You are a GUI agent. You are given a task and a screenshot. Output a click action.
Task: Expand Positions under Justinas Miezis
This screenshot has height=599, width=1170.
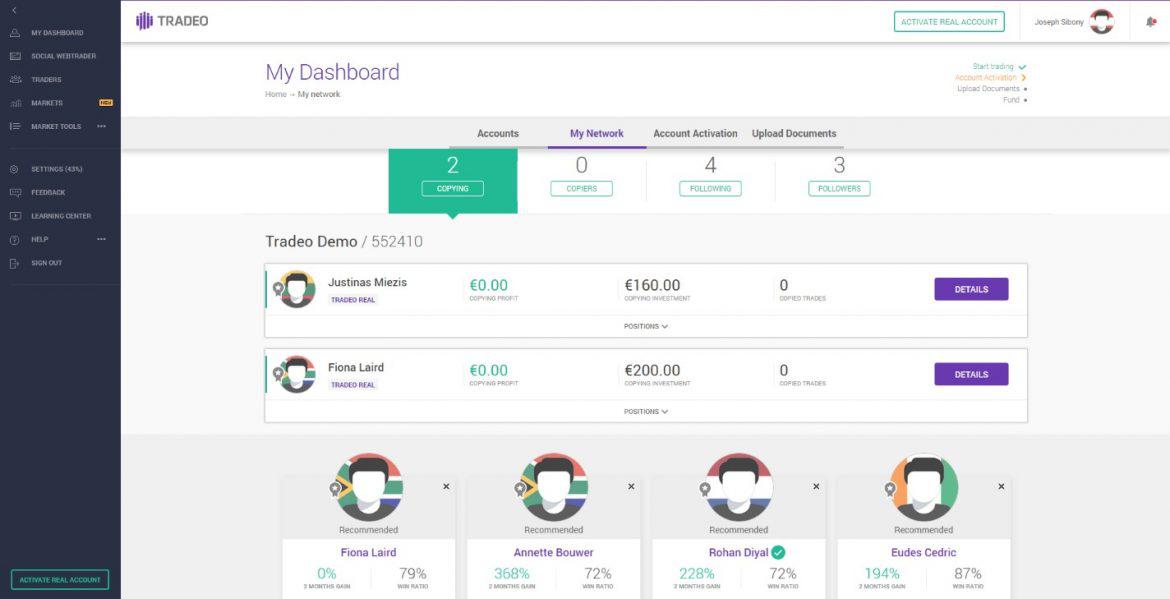point(645,326)
